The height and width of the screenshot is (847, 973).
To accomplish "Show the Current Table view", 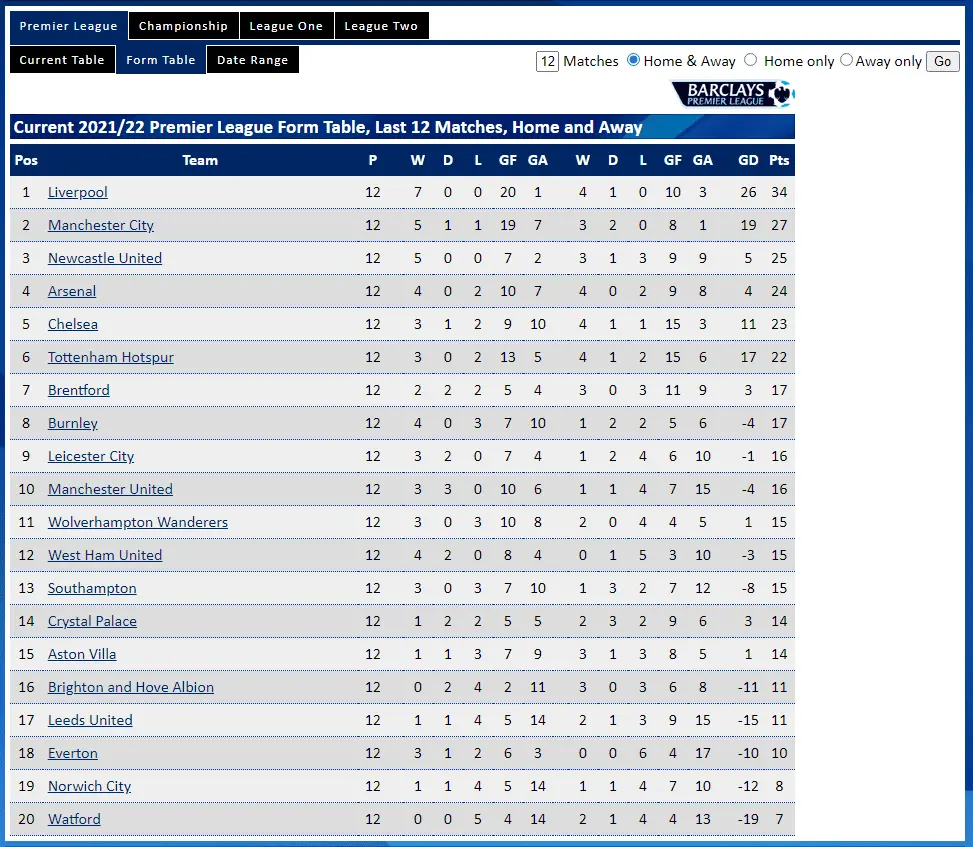I will [x=62, y=60].
